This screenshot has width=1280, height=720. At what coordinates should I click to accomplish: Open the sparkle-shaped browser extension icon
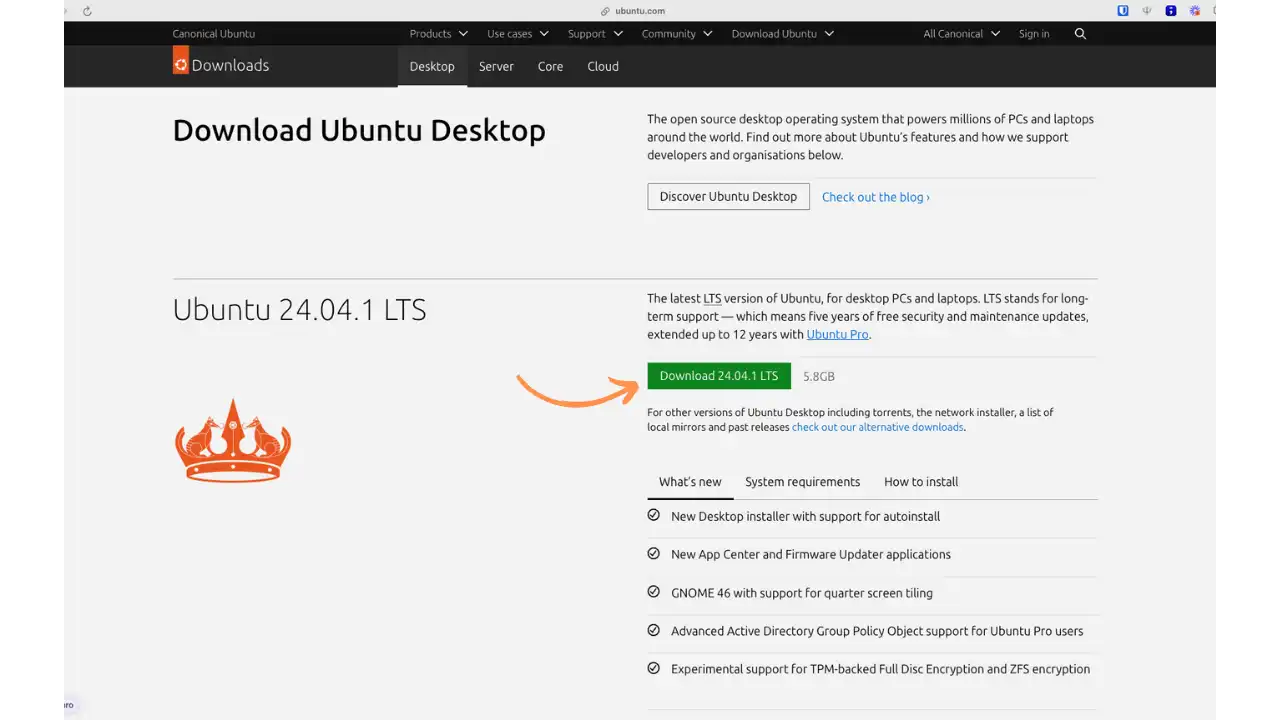[1194, 11]
